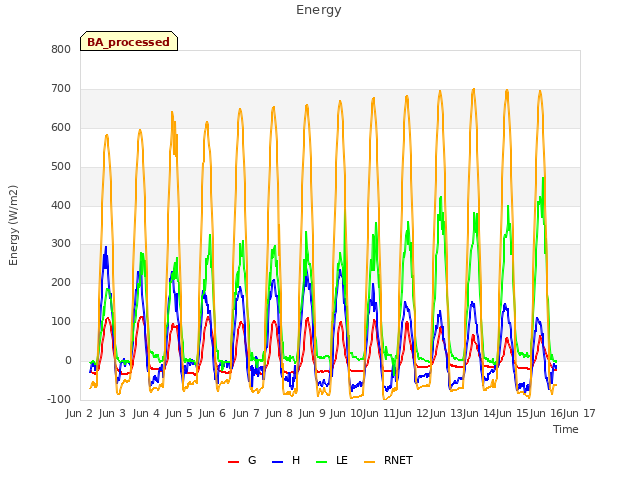
Task: Click the Jun 14 x-axis tick label
Action: click(478, 413)
